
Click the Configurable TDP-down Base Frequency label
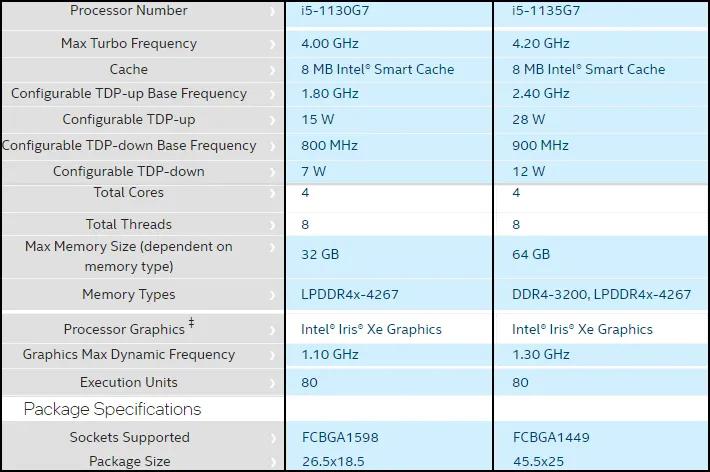click(129, 145)
